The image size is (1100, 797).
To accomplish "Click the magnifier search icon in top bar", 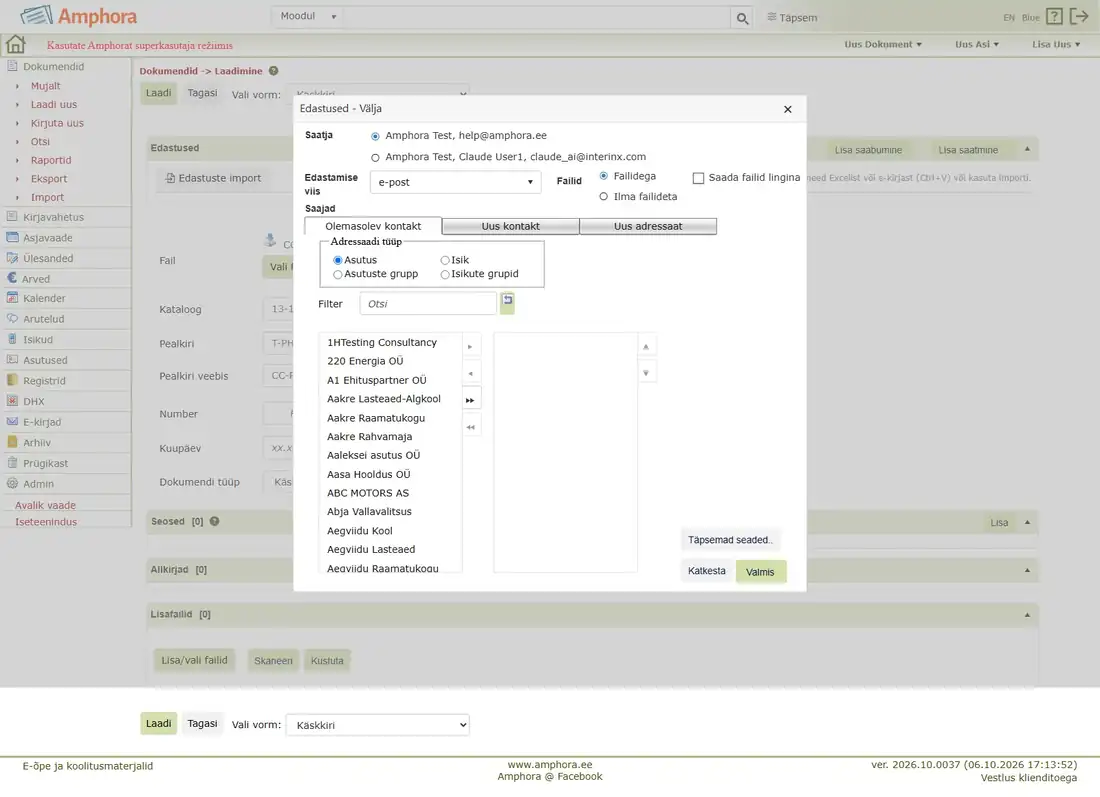I will (742, 18).
